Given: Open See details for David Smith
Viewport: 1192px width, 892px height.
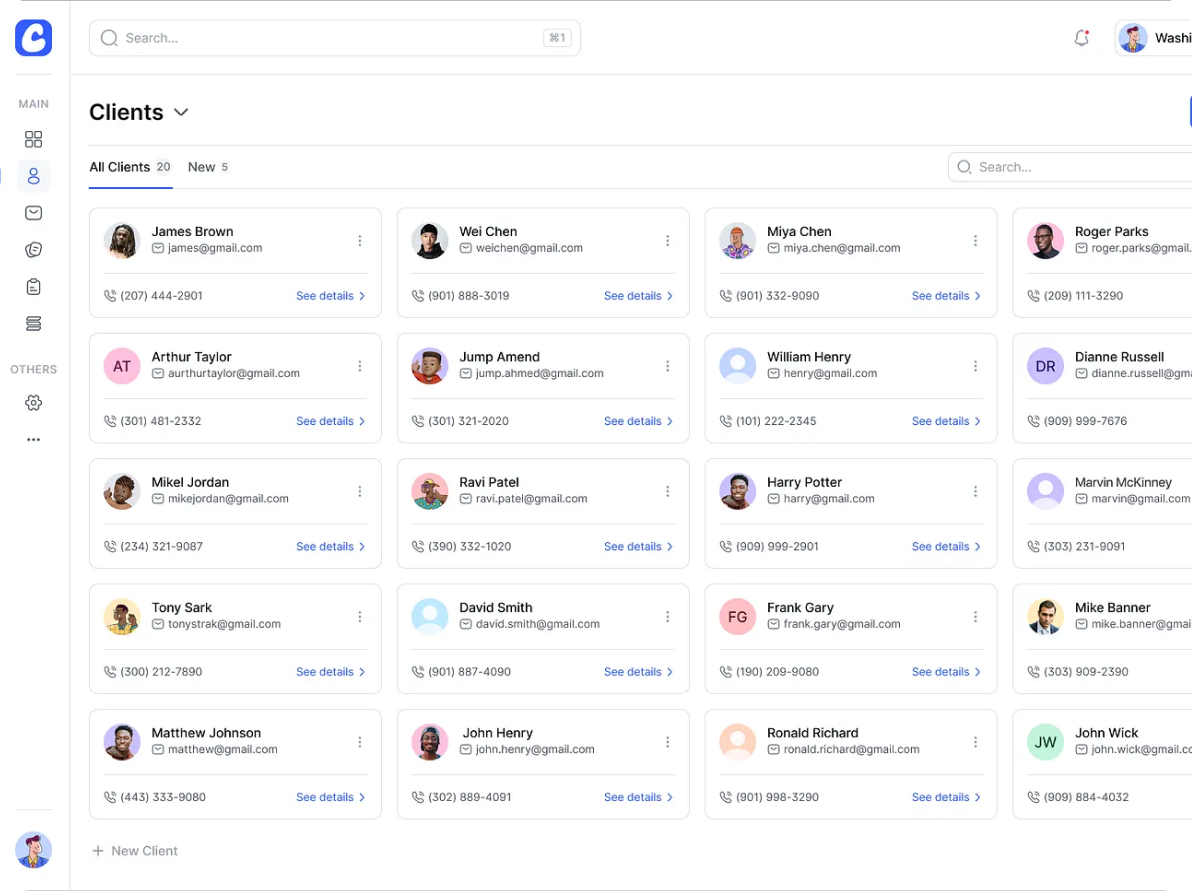Looking at the screenshot, I should (639, 672).
